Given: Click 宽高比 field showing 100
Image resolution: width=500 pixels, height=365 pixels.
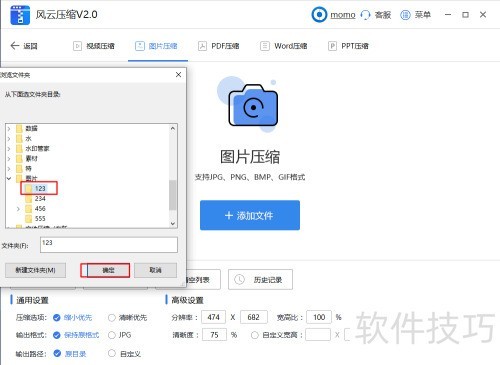Looking at the screenshot, I should [319, 317].
